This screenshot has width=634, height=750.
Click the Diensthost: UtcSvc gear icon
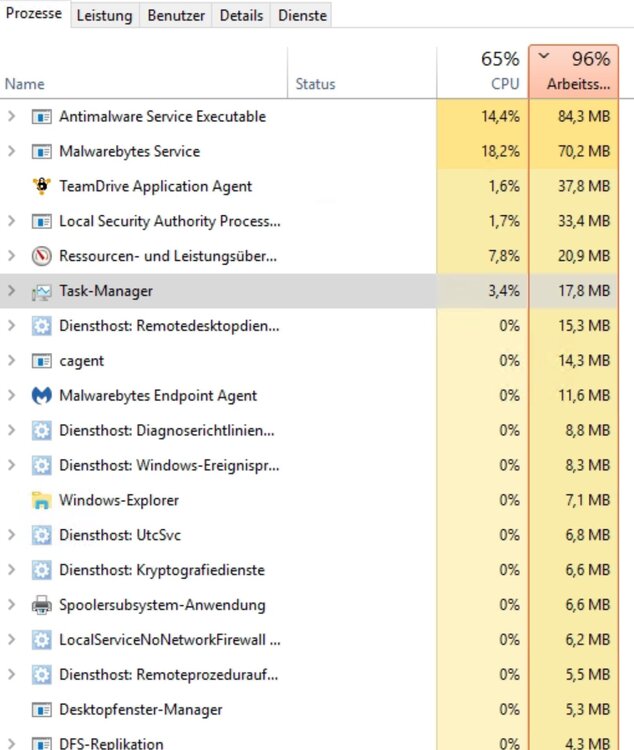tap(41, 535)
